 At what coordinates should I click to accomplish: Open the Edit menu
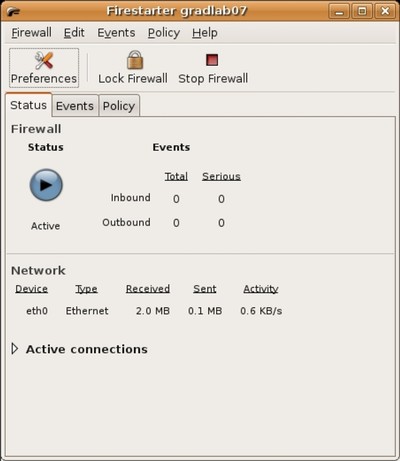(74, 33)
